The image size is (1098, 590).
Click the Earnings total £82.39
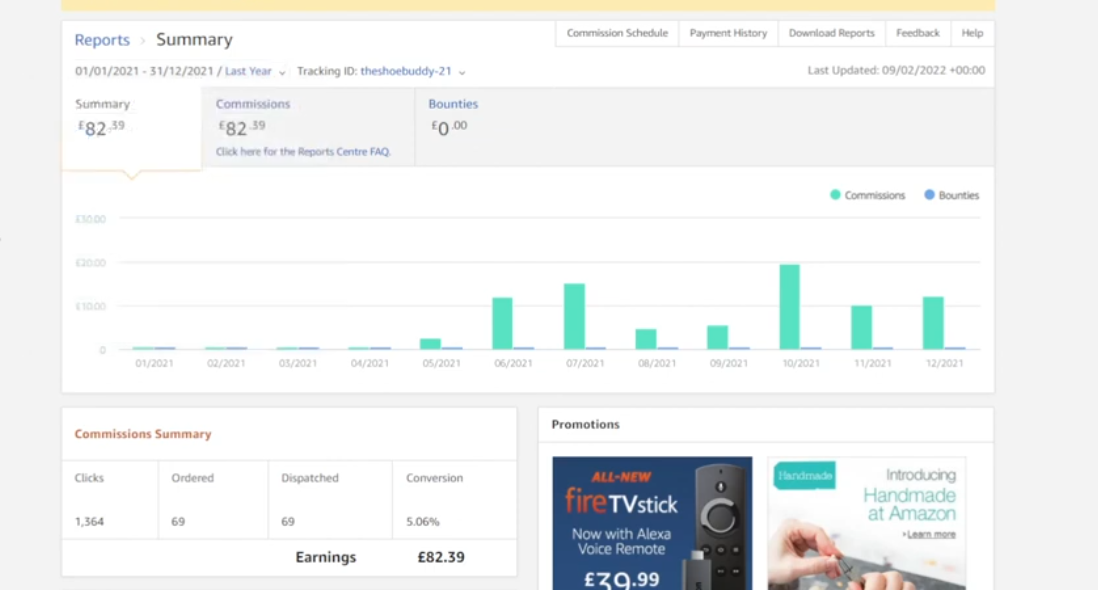point(441,557)
